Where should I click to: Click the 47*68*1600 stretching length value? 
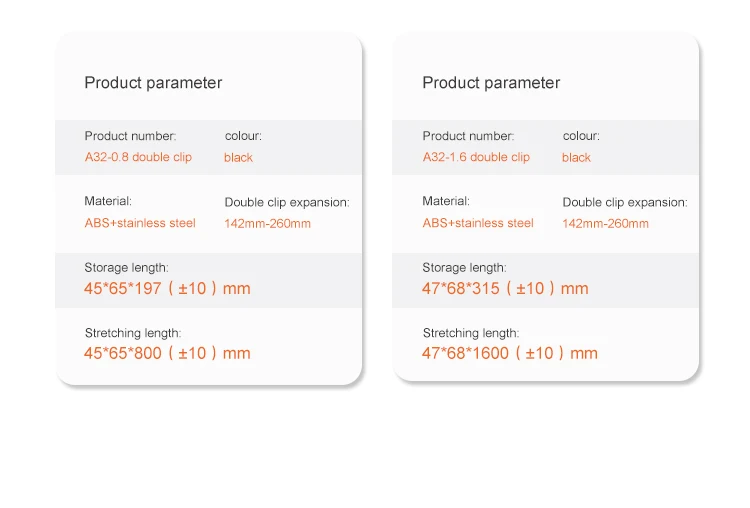pos(510,353)
